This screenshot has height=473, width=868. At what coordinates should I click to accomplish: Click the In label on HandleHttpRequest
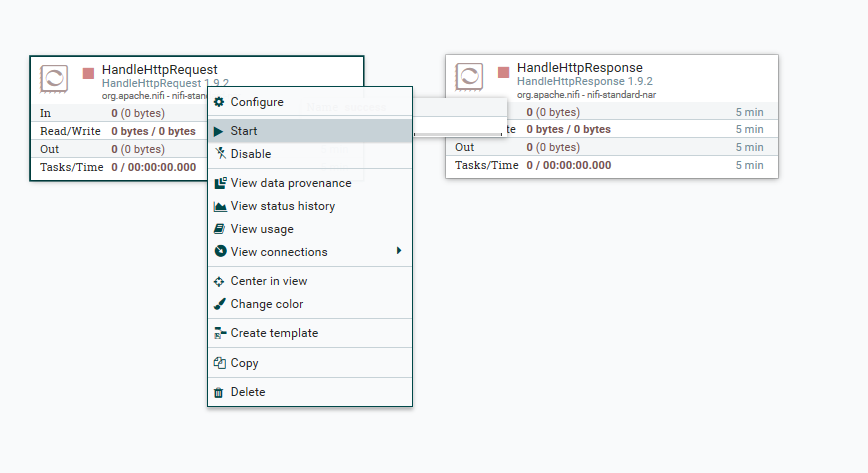[45, 113]
